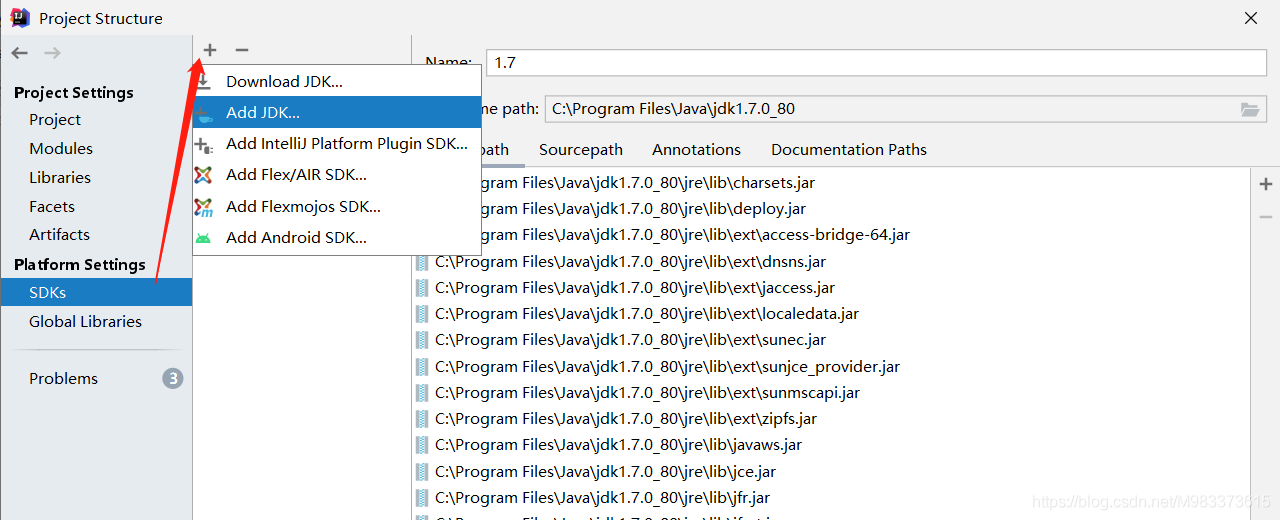Click the Add JDK cup icon
This screenshot has width=1280, height=520.
click(203, 113)
